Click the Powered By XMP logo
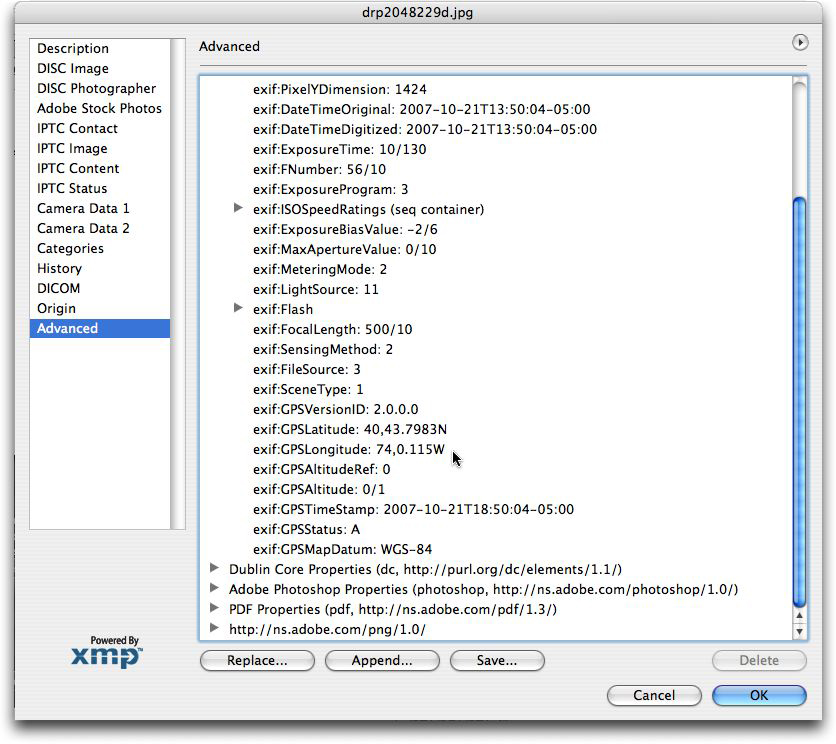The height and width of the screenshot is (744, 836). click(x=107, y=651)
